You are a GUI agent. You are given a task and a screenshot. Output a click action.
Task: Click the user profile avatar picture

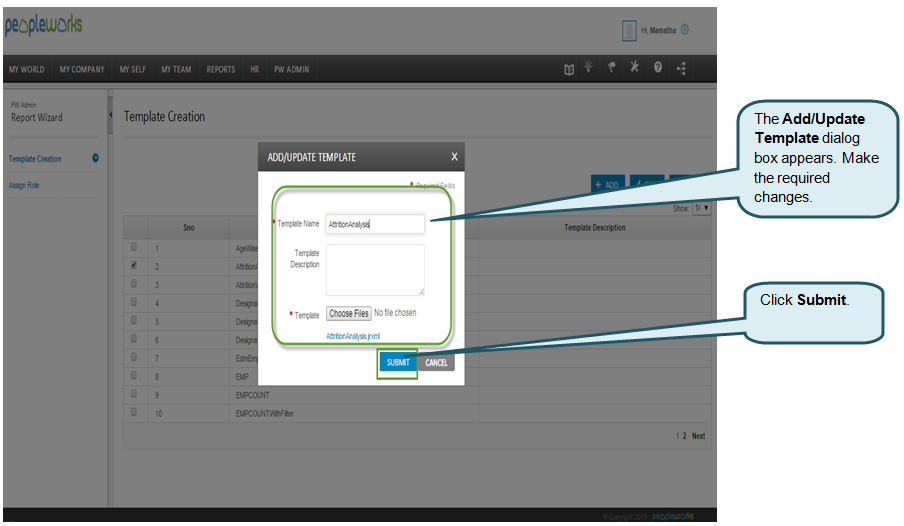pyautogui.click(x=629, y=30)
